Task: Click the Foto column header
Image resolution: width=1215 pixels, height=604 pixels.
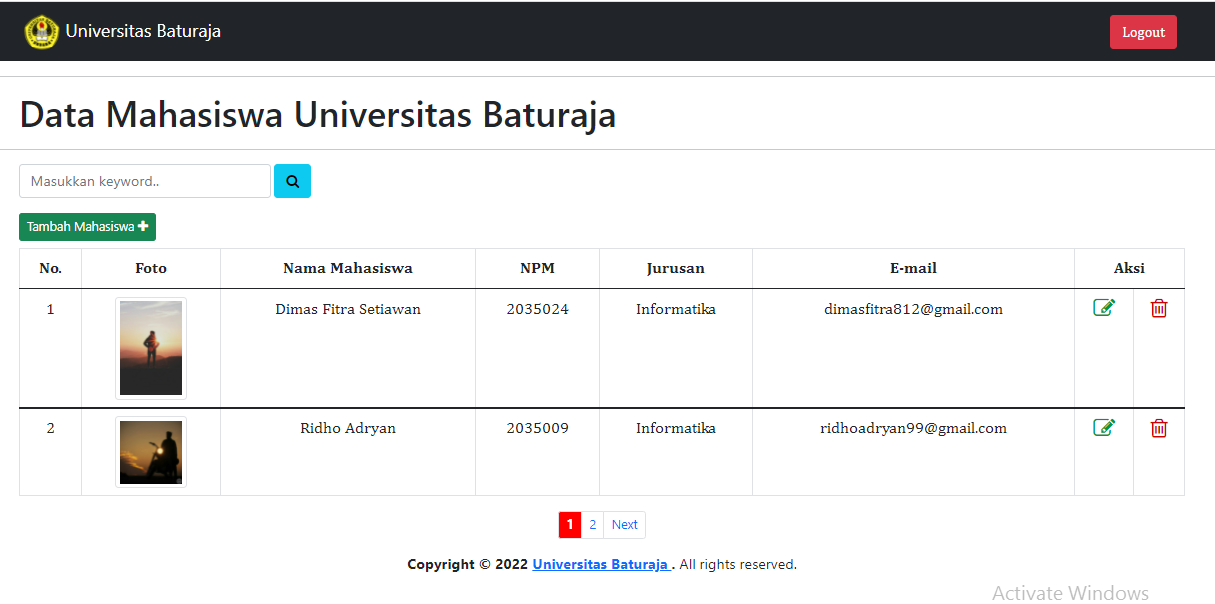Action: pyautogui.click(x=151, y=268)
